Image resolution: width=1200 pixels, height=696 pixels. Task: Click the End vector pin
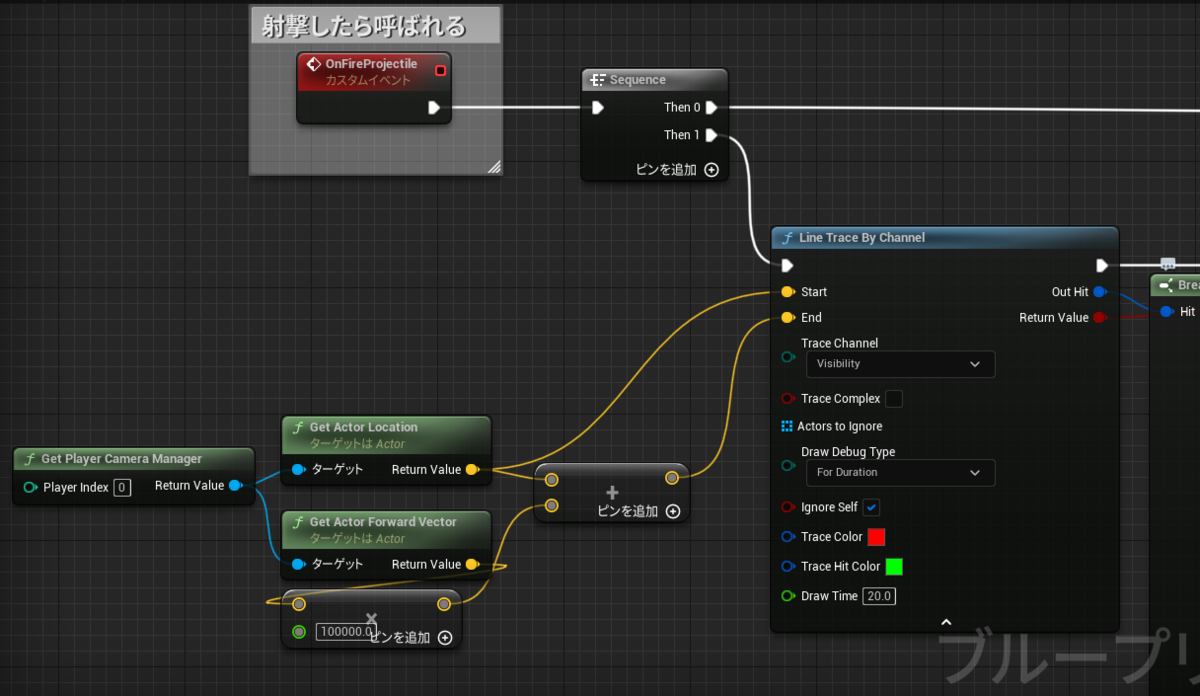(x=788, y=318)
